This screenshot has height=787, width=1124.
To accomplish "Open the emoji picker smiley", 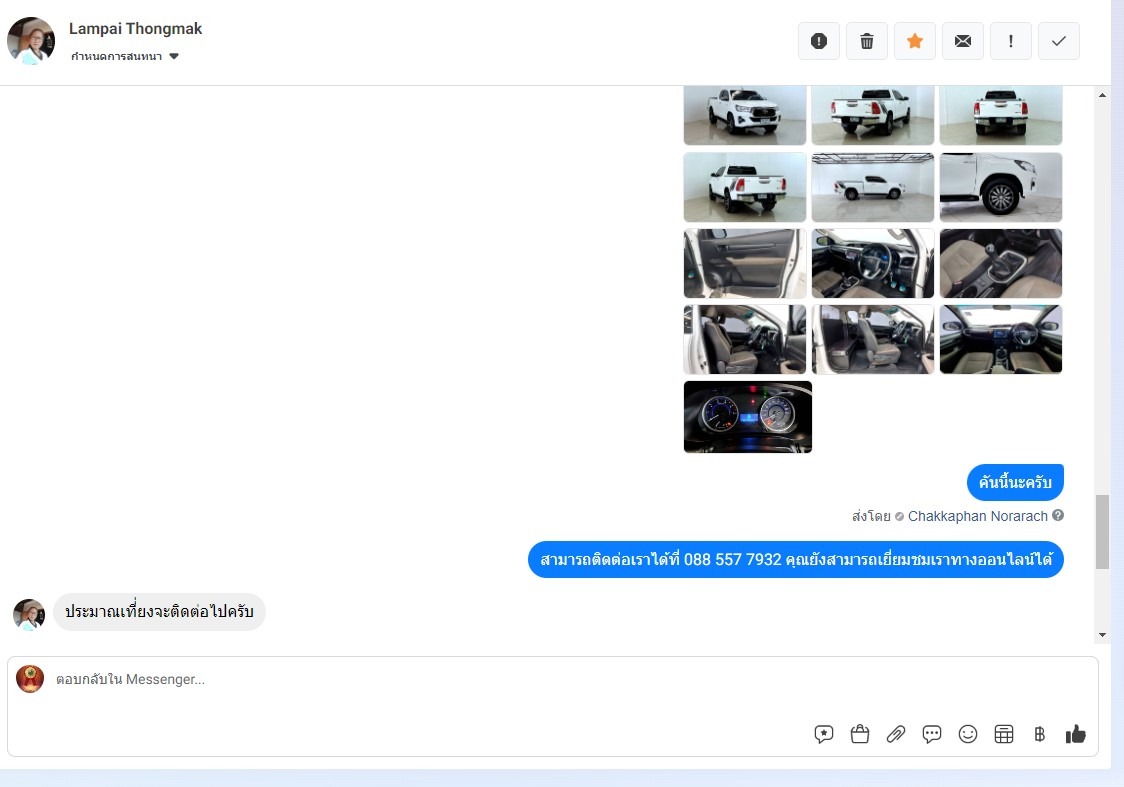I will [968, 734].
